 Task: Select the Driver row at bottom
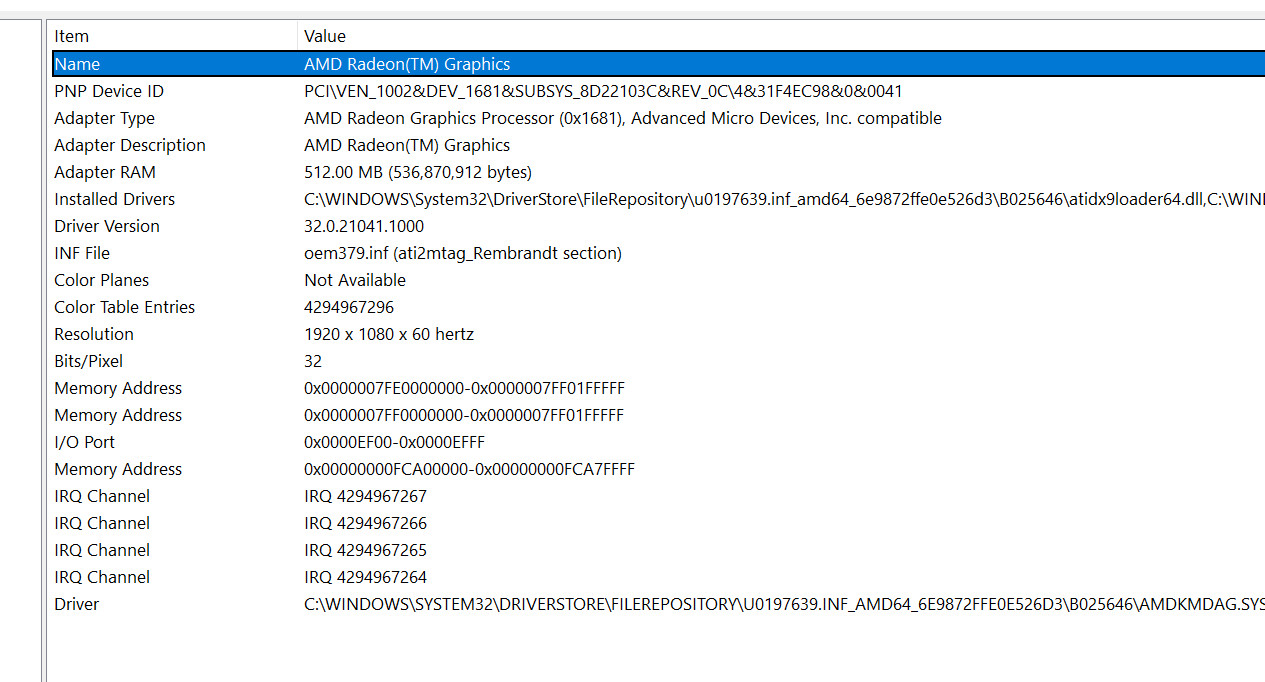pyautogui.click(x=658, y=604)
